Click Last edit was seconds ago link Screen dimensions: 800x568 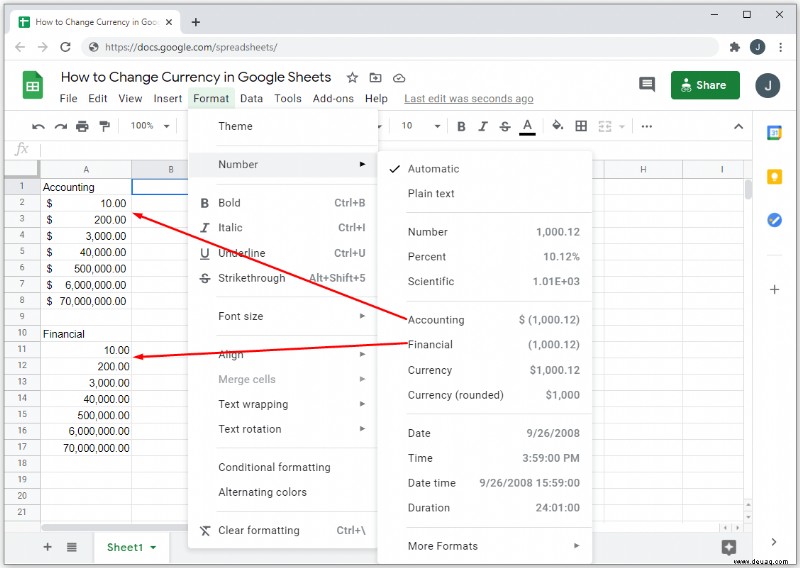469,98
